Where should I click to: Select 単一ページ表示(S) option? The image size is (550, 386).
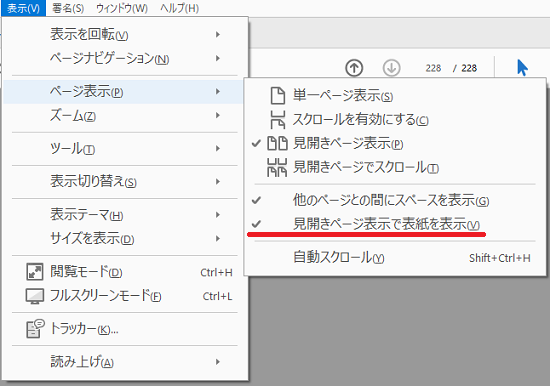point(395,95)
